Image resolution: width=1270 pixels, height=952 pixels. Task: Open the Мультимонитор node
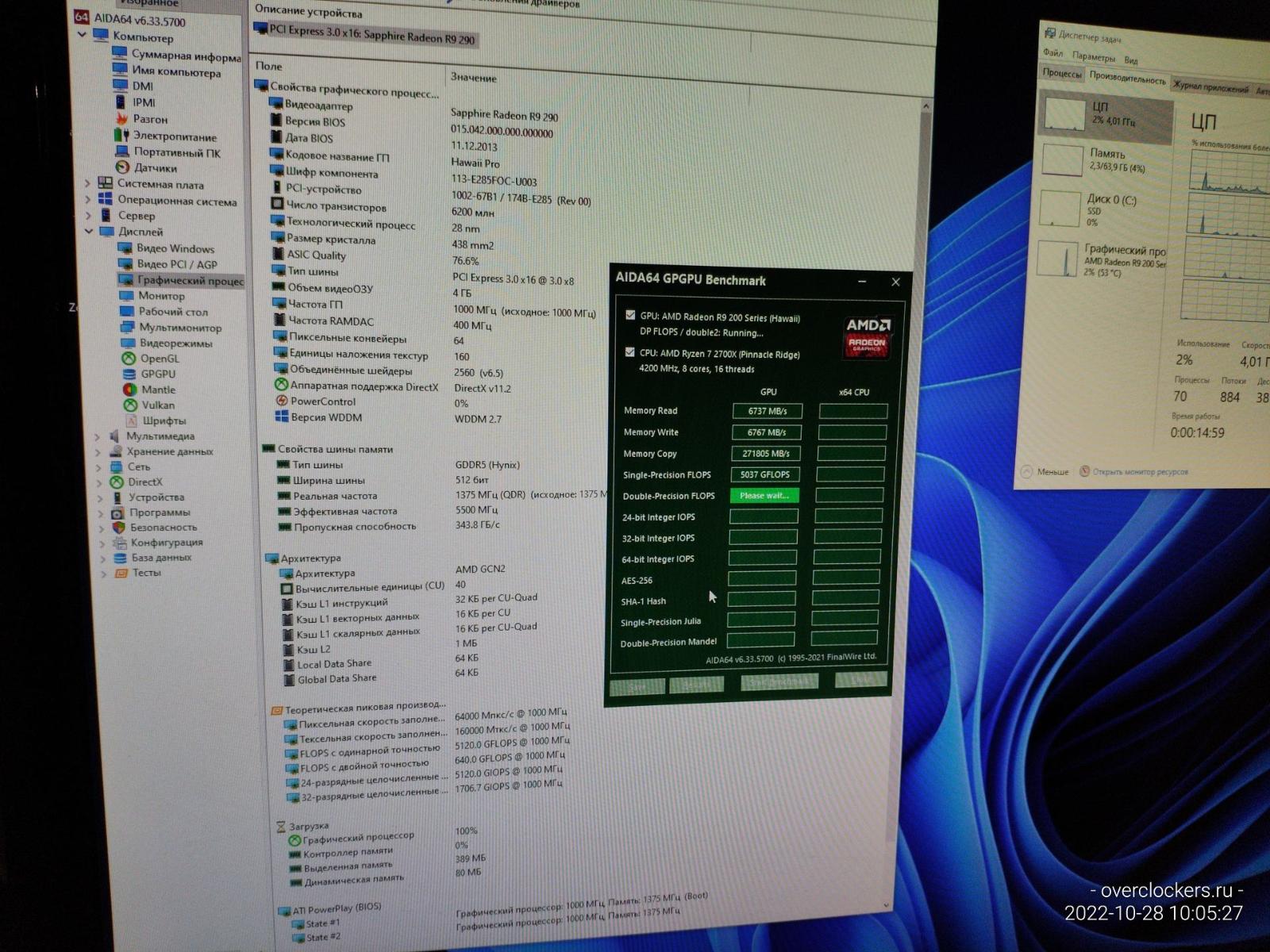tap(170, 328)
